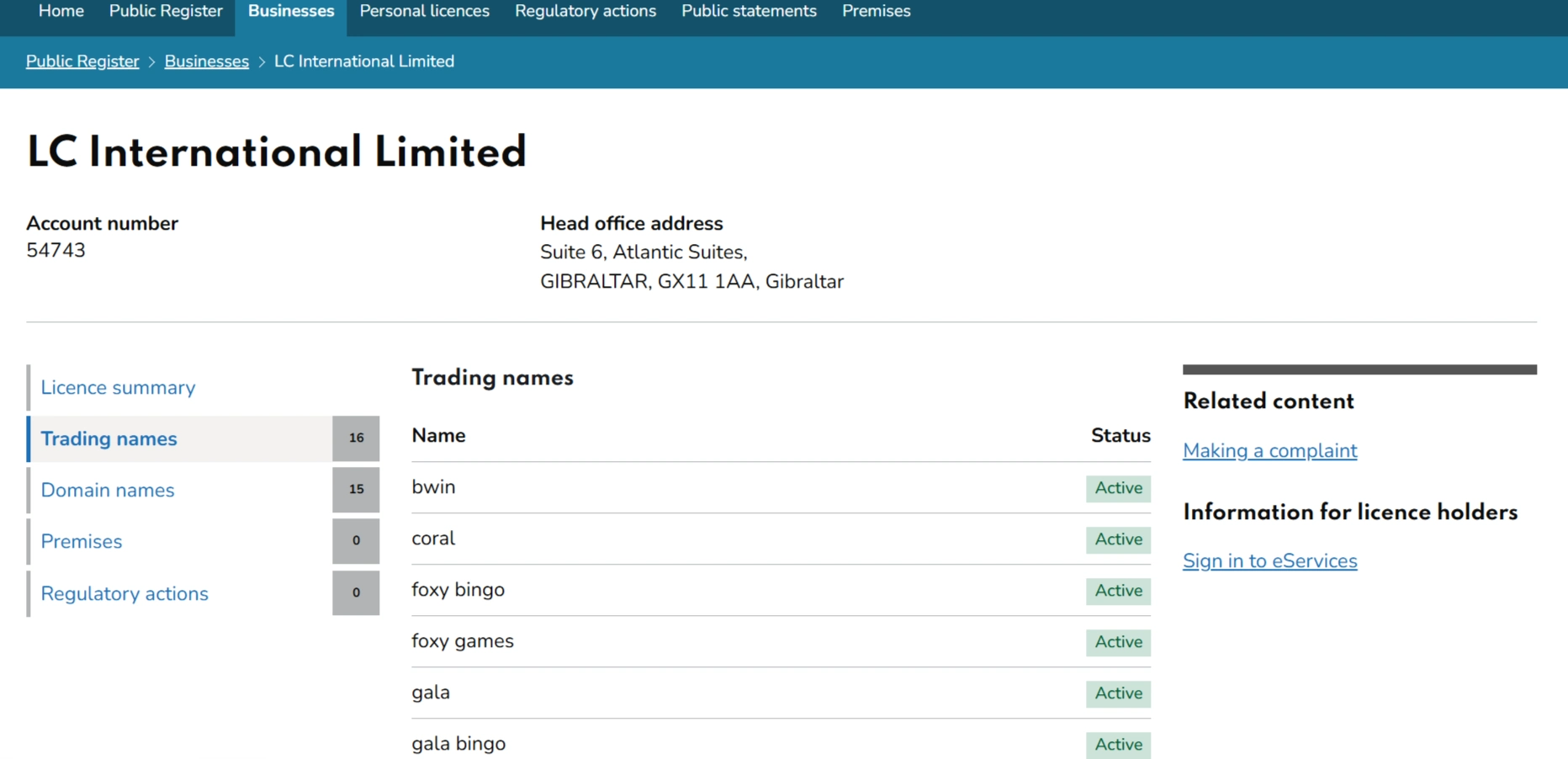Click the 0 count badge beside sidebar Regulatory actions
Image resolution: width=1568 pixels, height=759 pixels.
(x=356, y=593)
